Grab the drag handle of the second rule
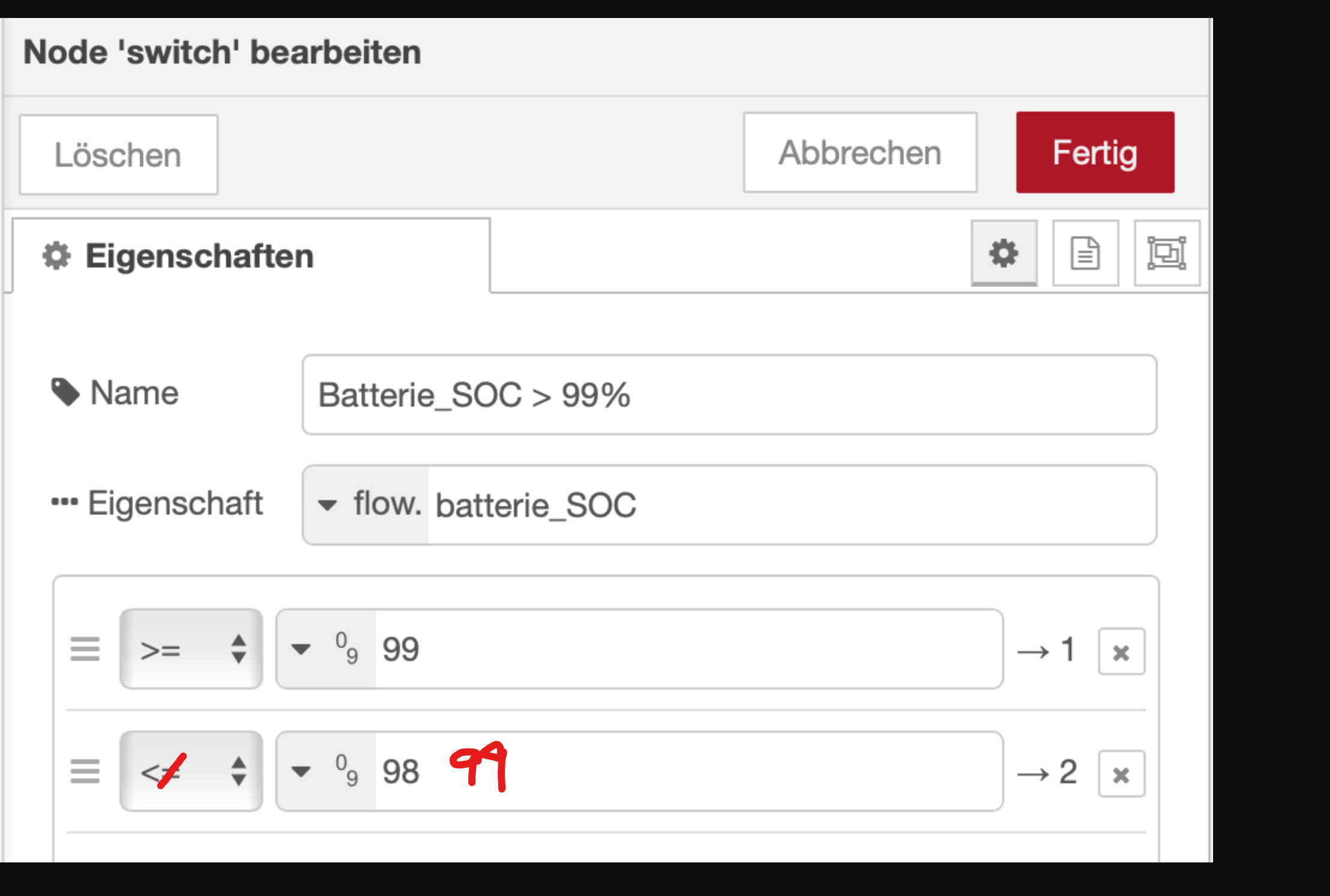 [85, 771]
